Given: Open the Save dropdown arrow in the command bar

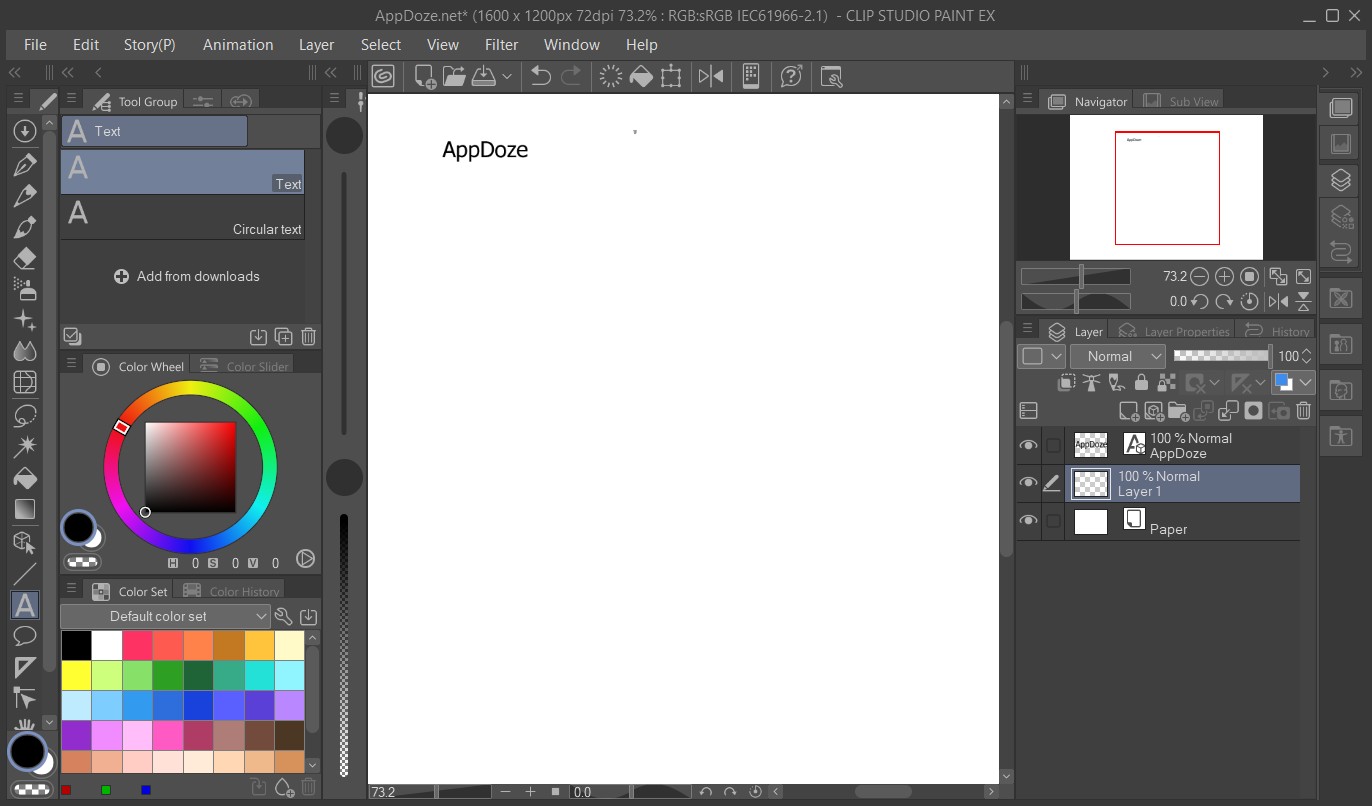Looking at the screenshot, I should tap(508, 76).
